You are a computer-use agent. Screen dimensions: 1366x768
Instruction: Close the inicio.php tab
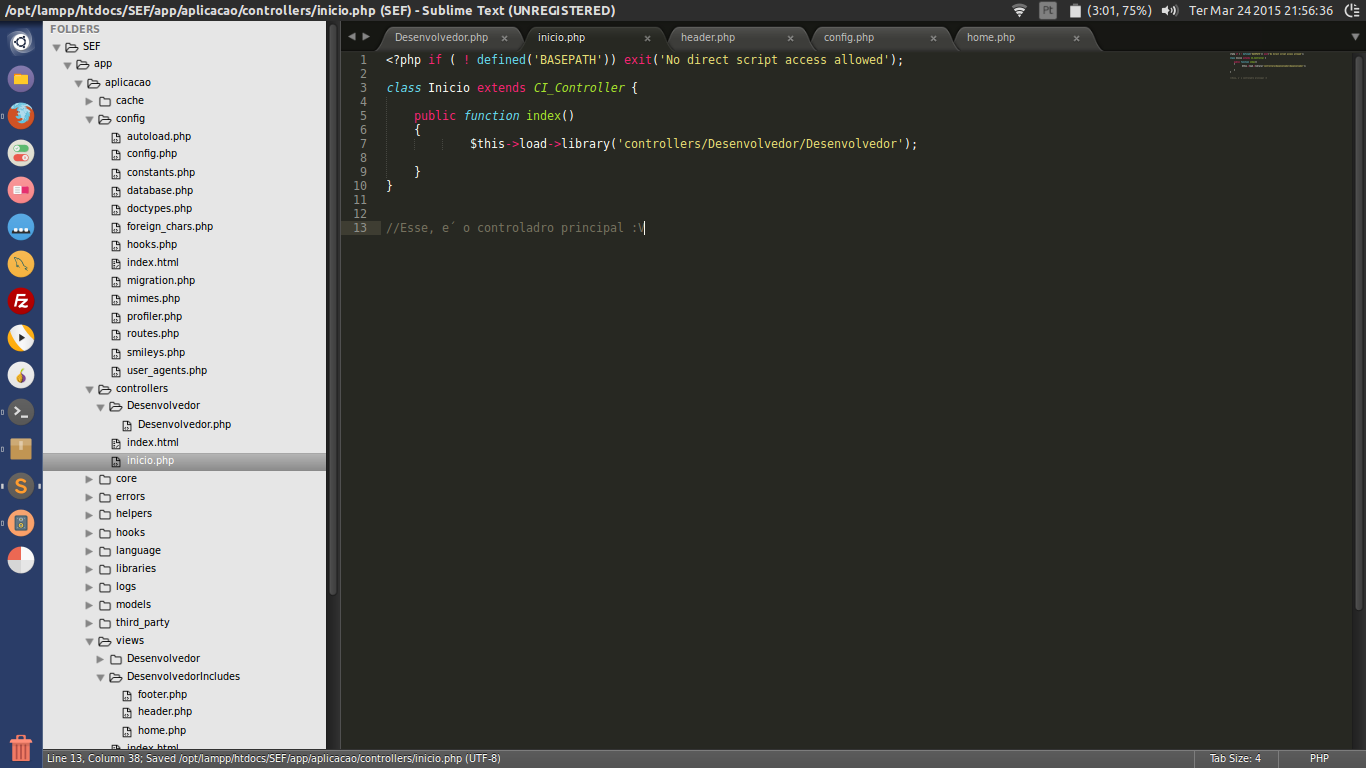click(x=647, y=38)
